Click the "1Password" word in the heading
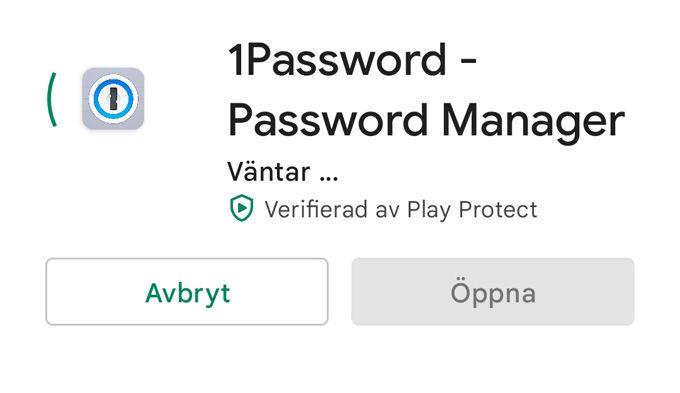This screenshot has height=393, width=680. click(337, 60)
